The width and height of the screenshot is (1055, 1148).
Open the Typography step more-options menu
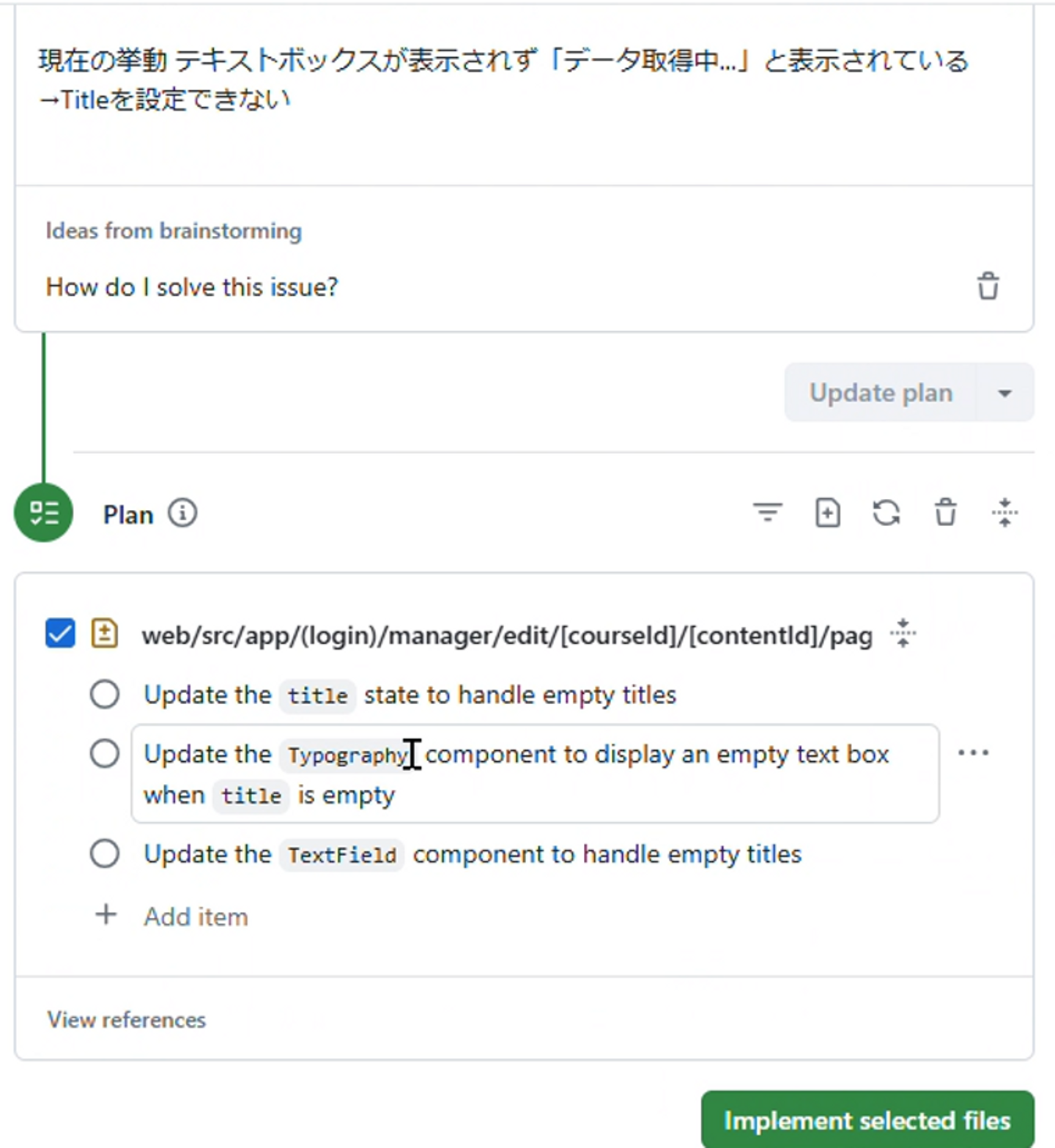pyautogui.click(x=973, y=753)
